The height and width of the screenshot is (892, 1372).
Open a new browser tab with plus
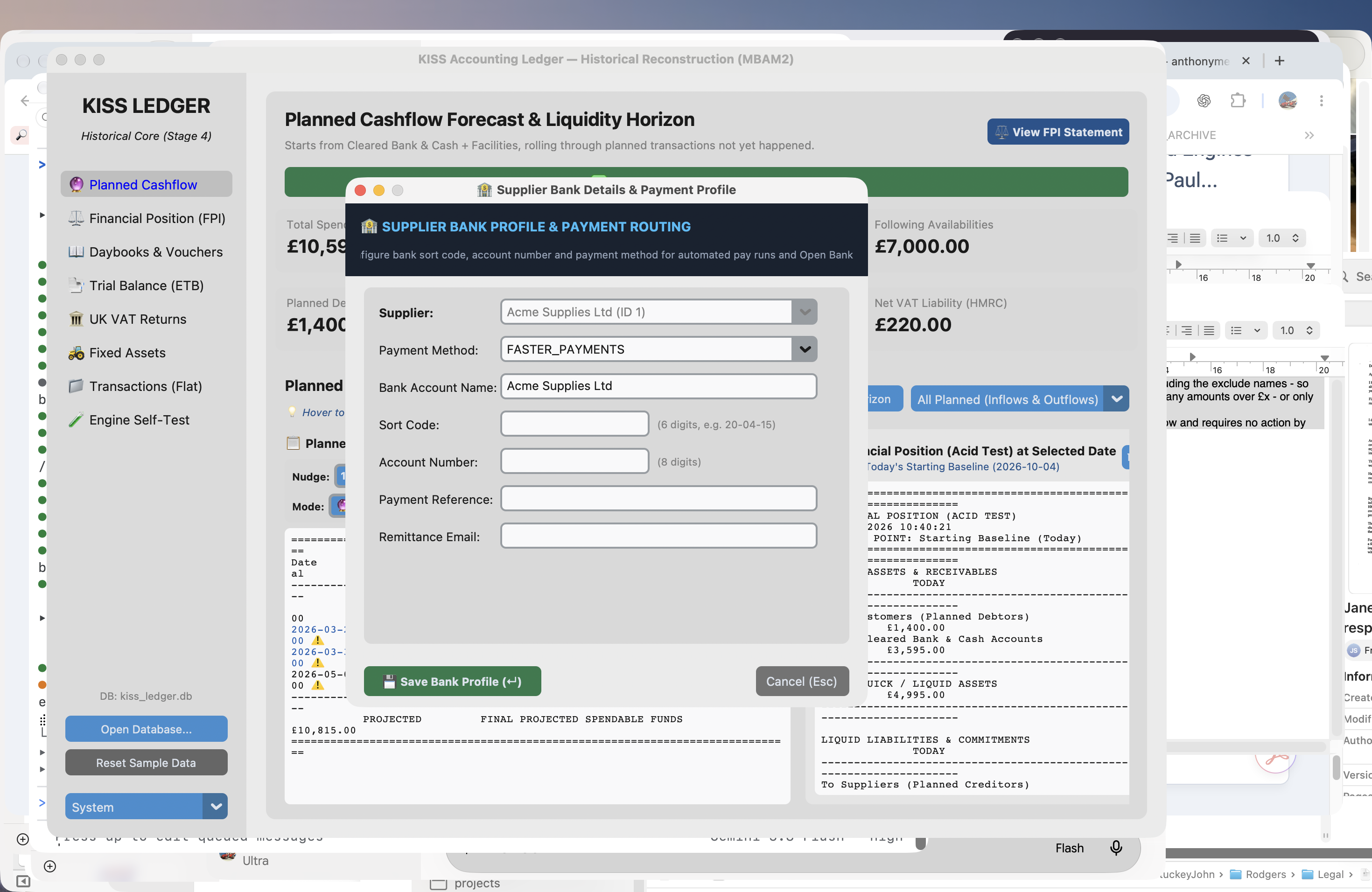[1279, 61]
